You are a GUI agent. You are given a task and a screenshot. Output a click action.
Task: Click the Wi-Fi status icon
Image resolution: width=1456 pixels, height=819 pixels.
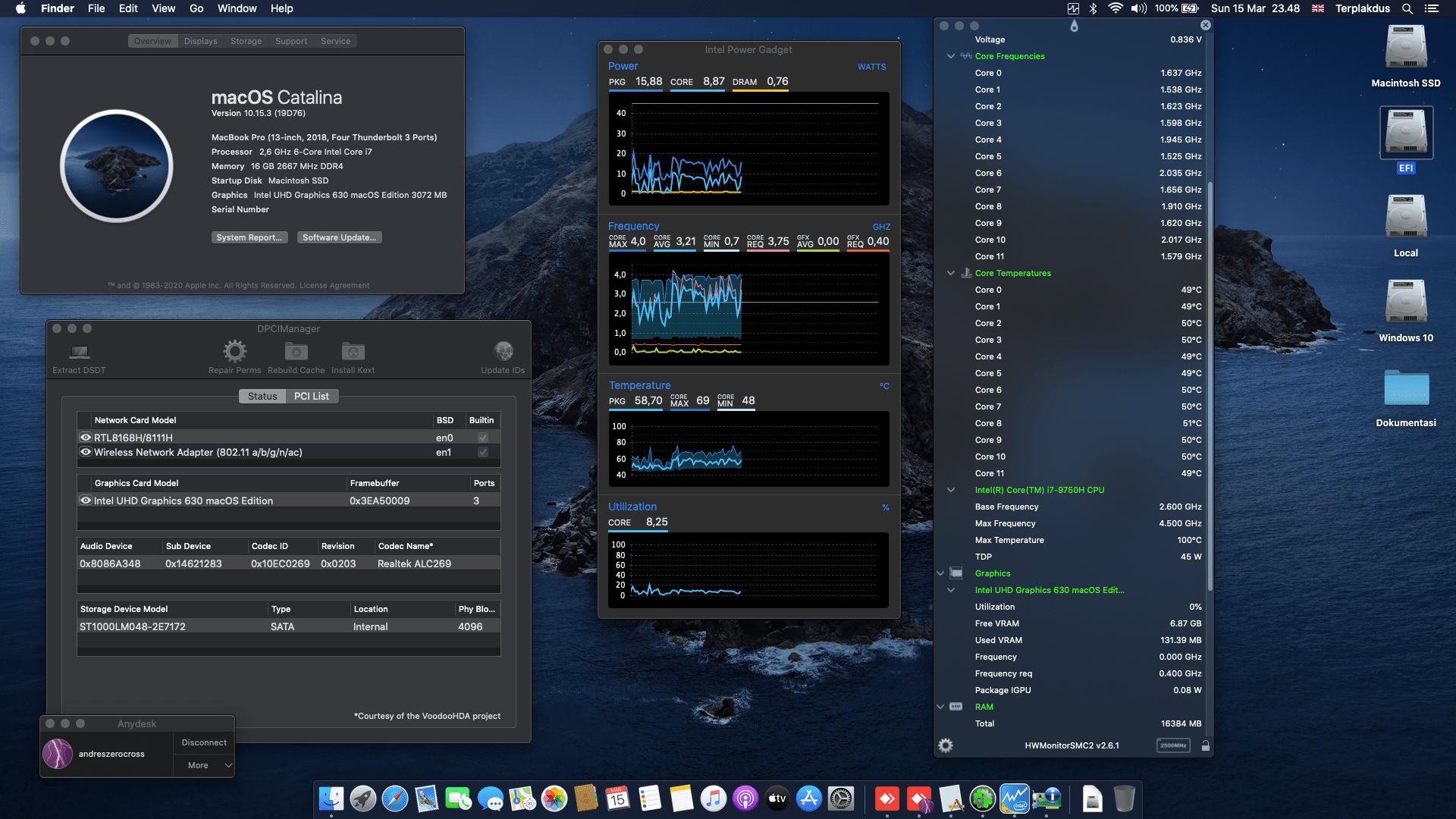[1115, 8]
